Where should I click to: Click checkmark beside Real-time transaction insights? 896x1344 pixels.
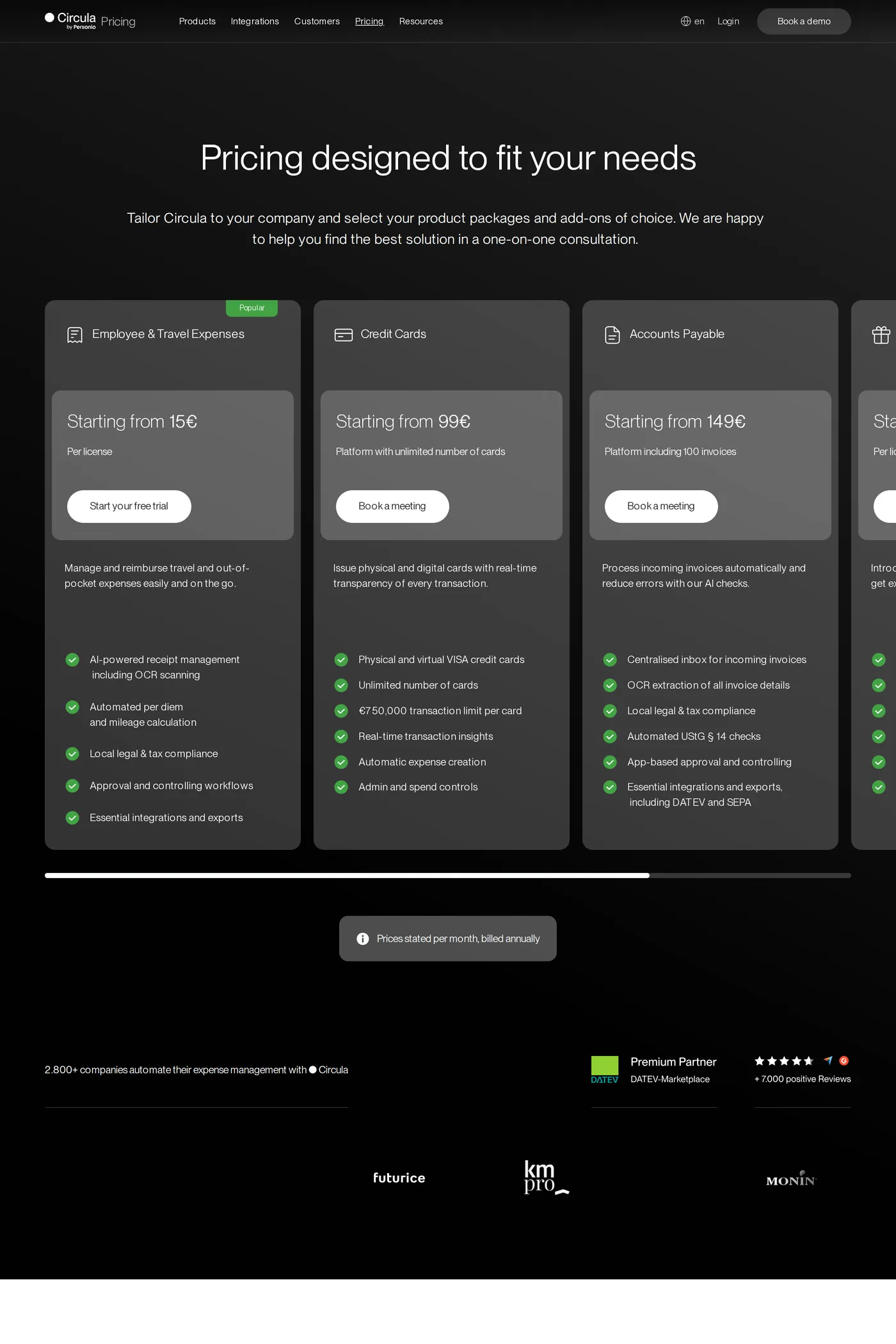point(341,737)
